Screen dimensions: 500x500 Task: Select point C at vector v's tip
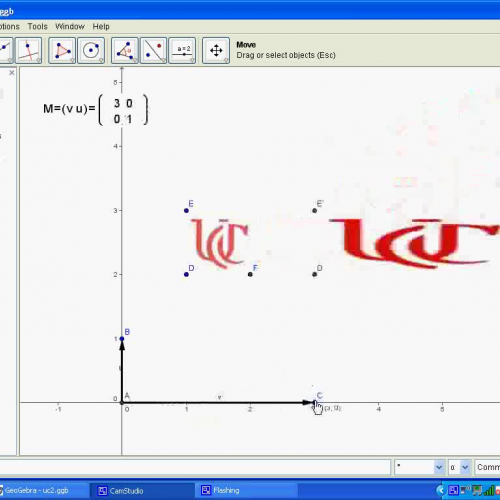coord(314,403)
